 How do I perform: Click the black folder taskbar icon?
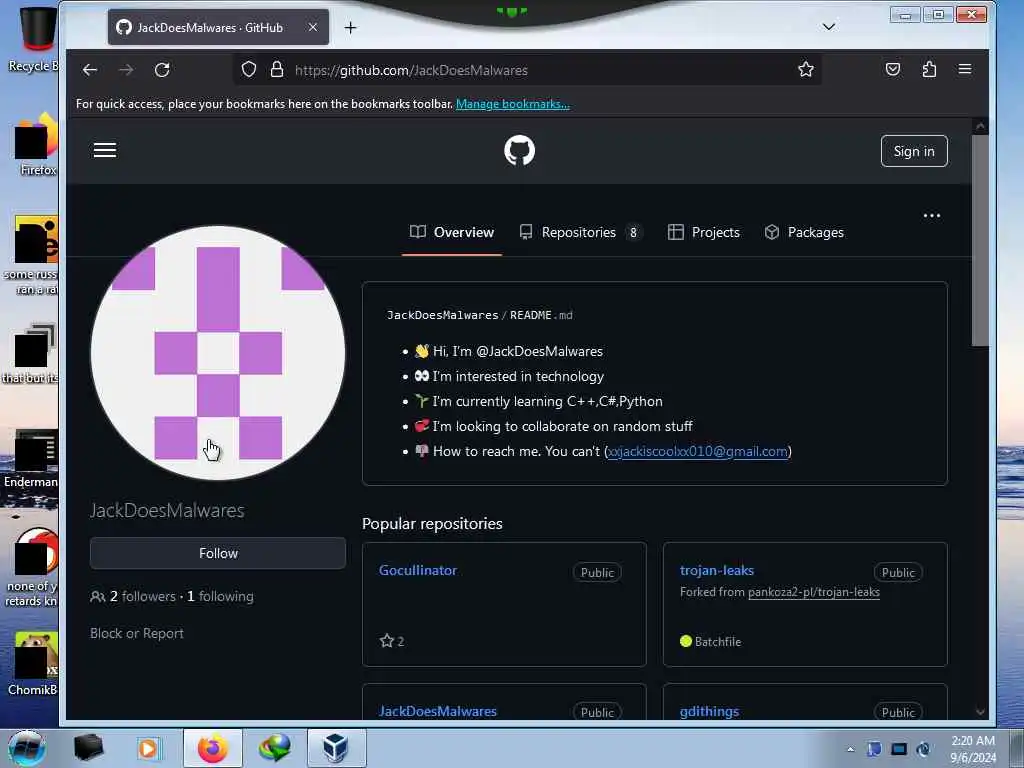[88, 748]
